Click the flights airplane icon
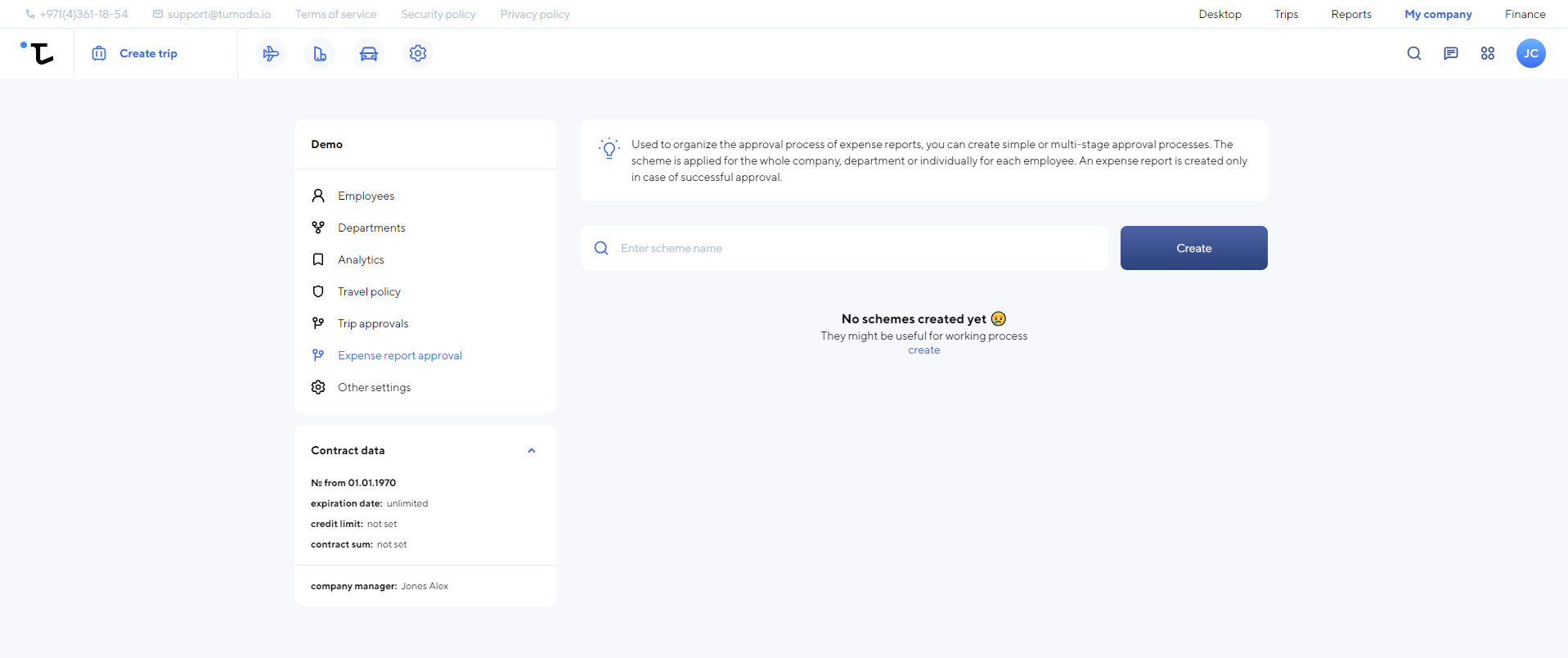The image size is (1568, 658). pos(271,53)
